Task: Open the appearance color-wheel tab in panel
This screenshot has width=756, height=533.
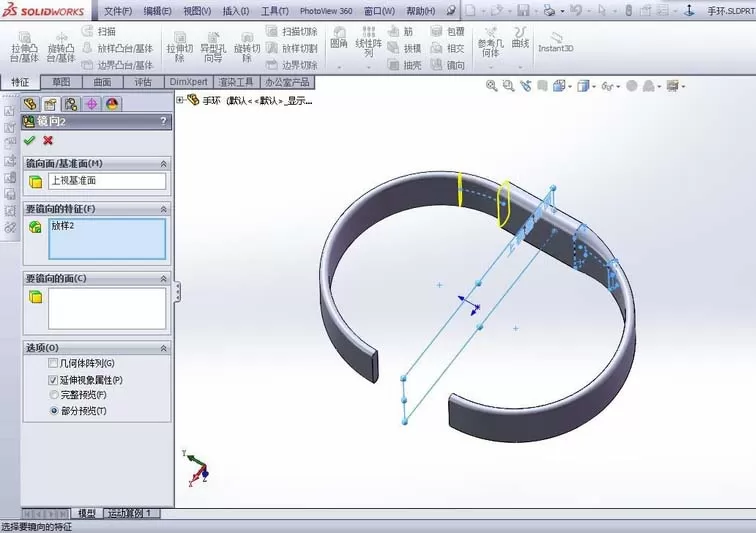Action: 112,104
